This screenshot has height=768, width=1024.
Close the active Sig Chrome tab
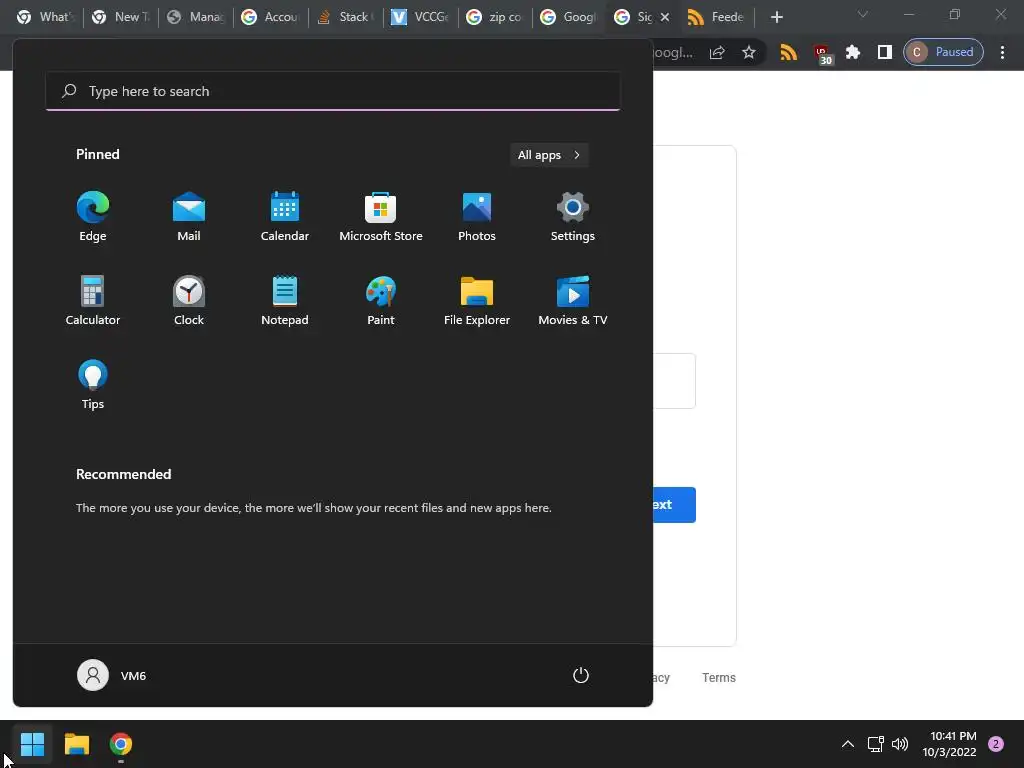(665, 17)
